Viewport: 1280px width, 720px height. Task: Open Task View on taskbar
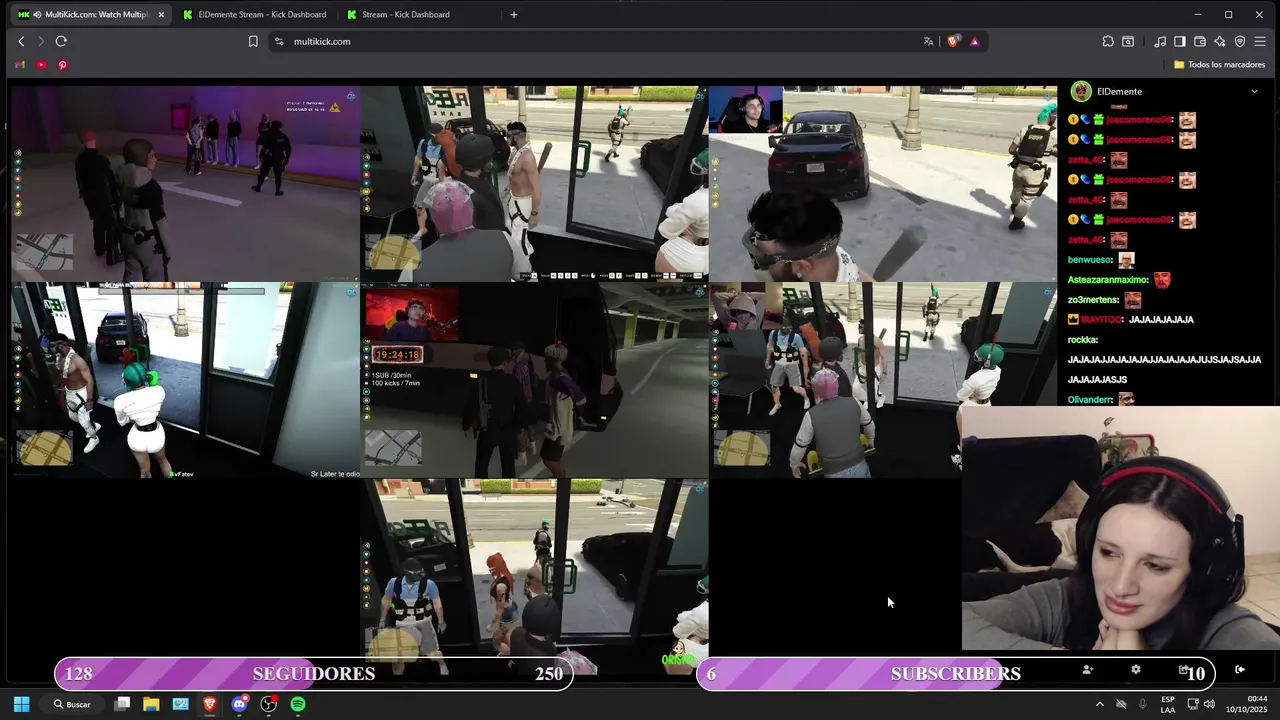[x=122, y=704]
